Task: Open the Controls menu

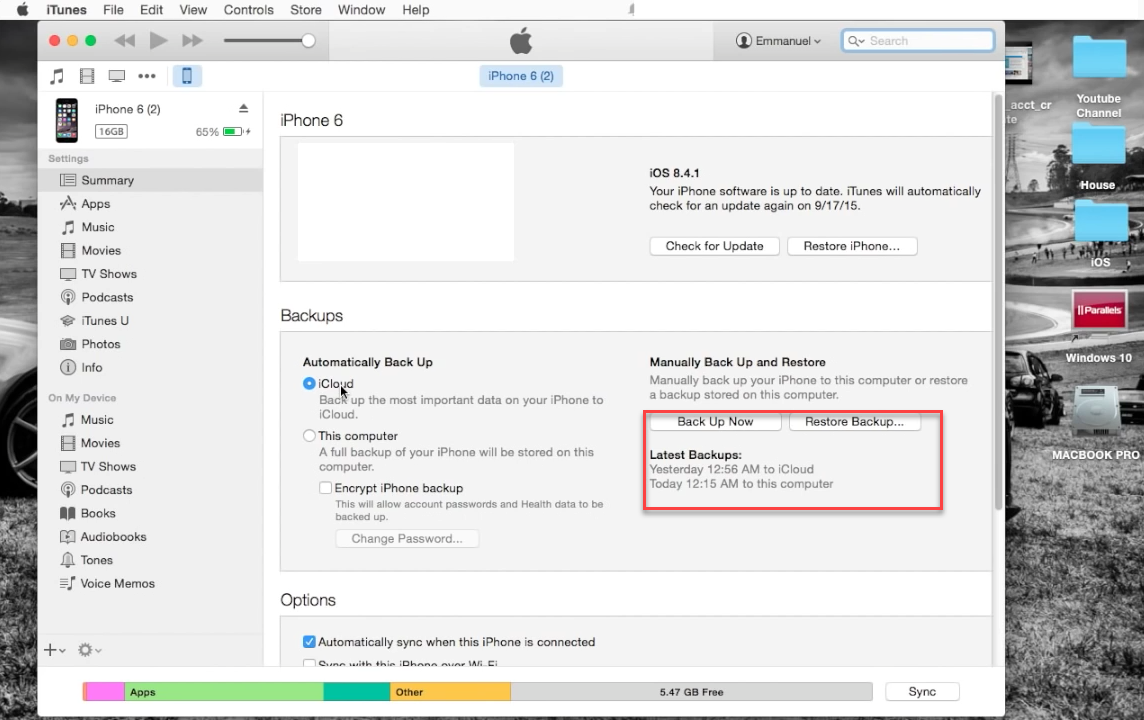Action: click(249, 9)
